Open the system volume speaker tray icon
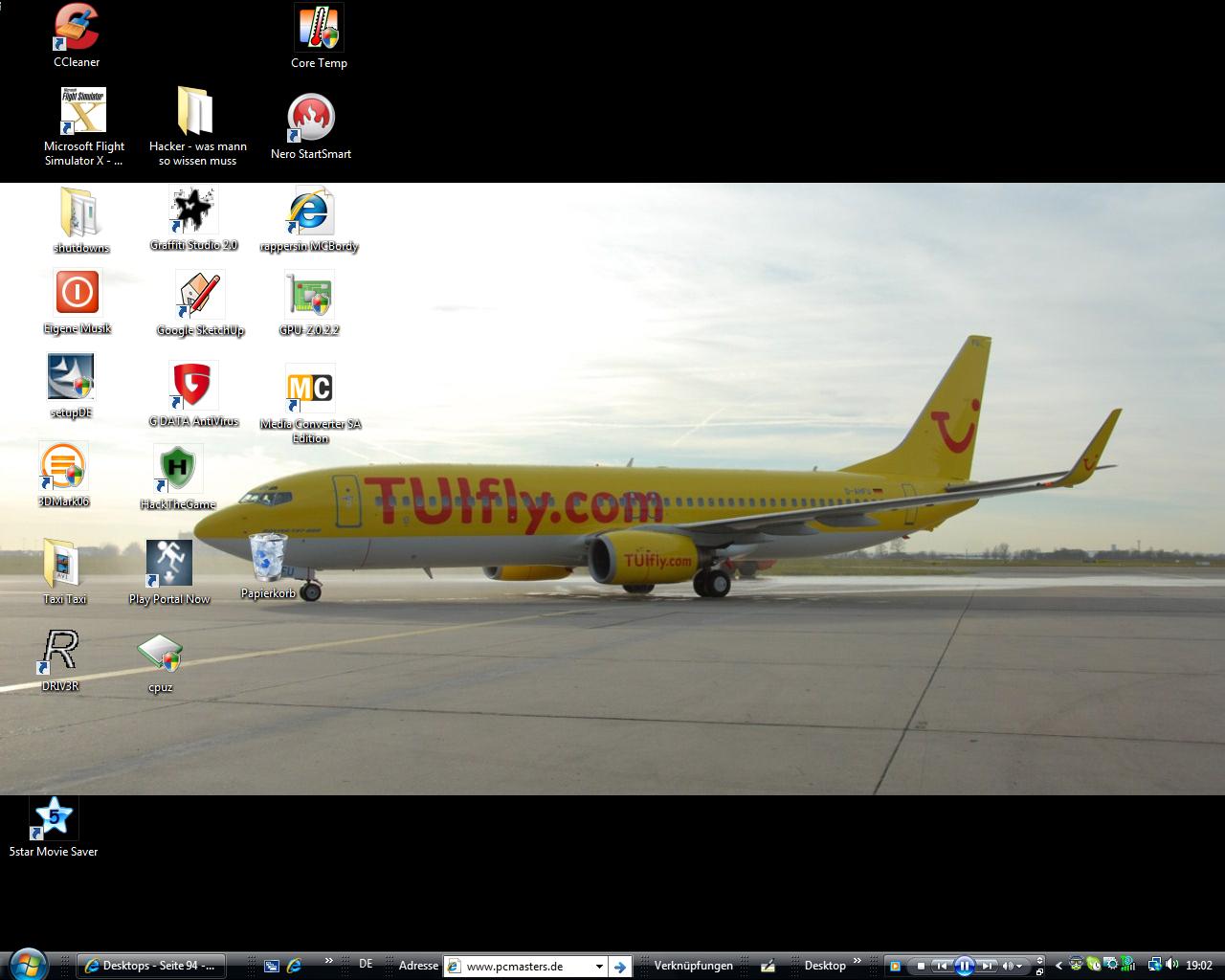 1171,965
